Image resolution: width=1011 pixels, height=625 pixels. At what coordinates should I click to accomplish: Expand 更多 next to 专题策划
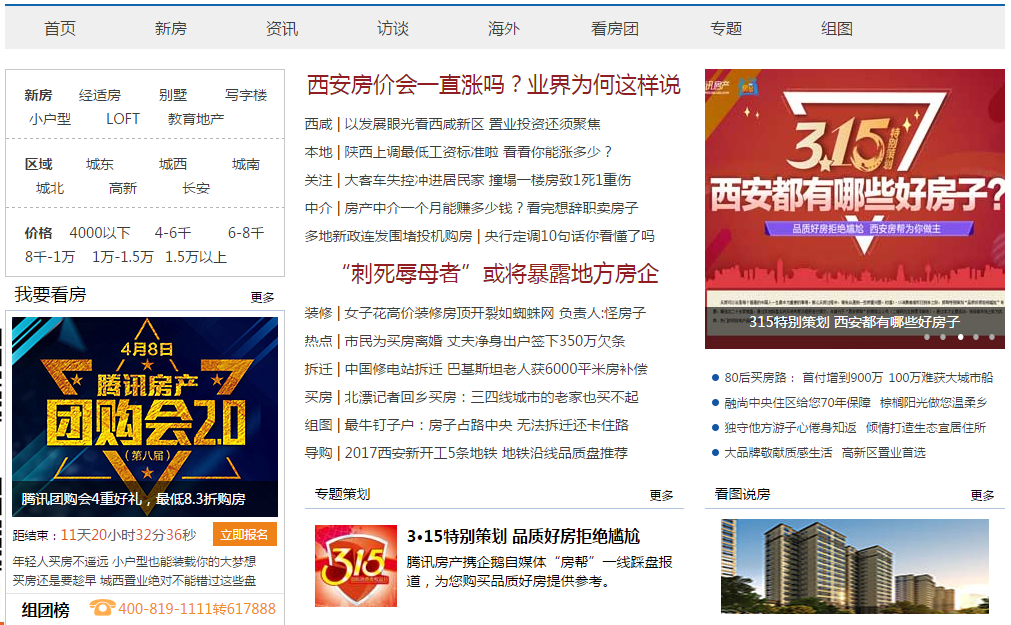661,495
